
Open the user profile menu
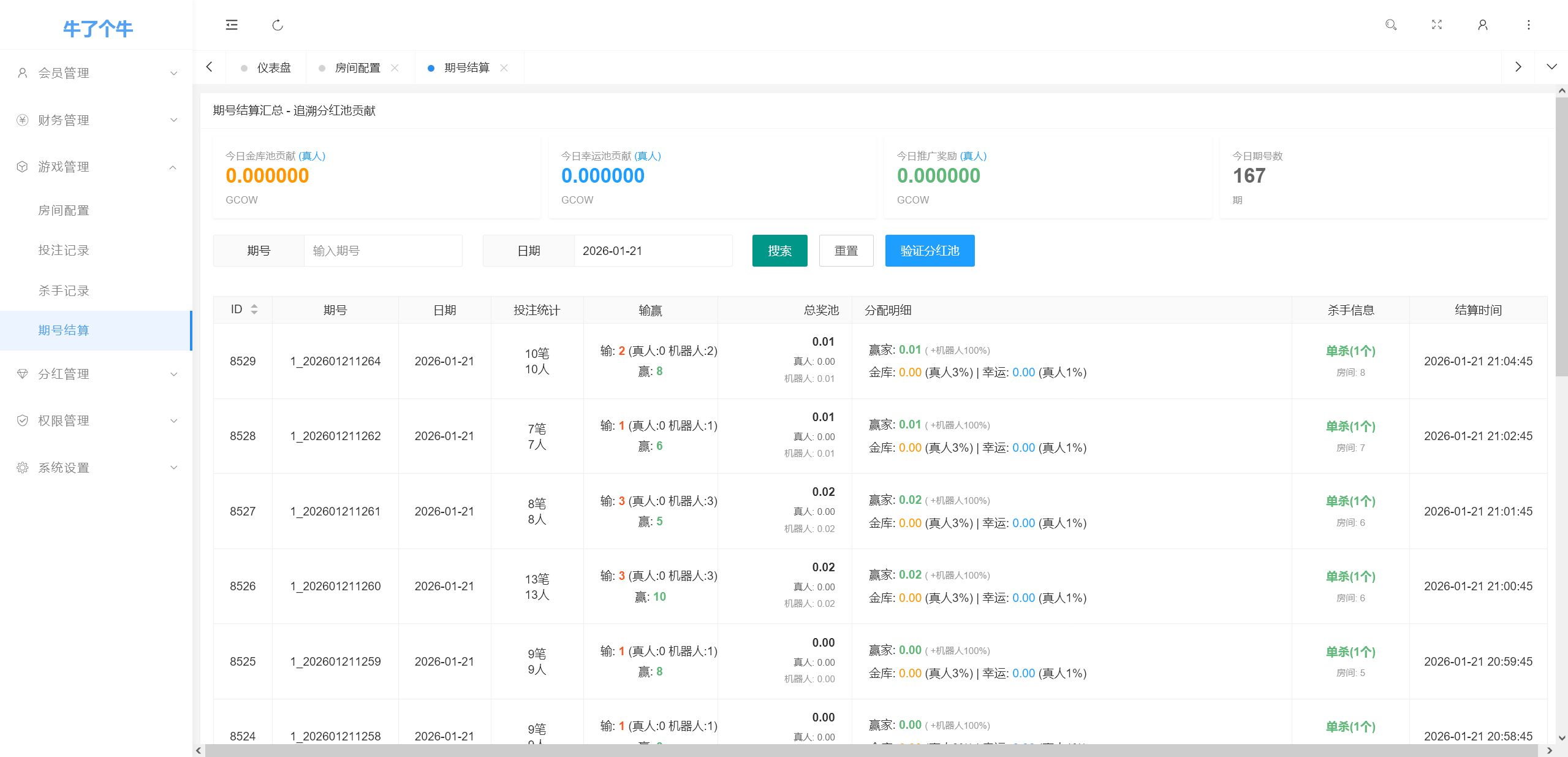(x=1482, y=25)
